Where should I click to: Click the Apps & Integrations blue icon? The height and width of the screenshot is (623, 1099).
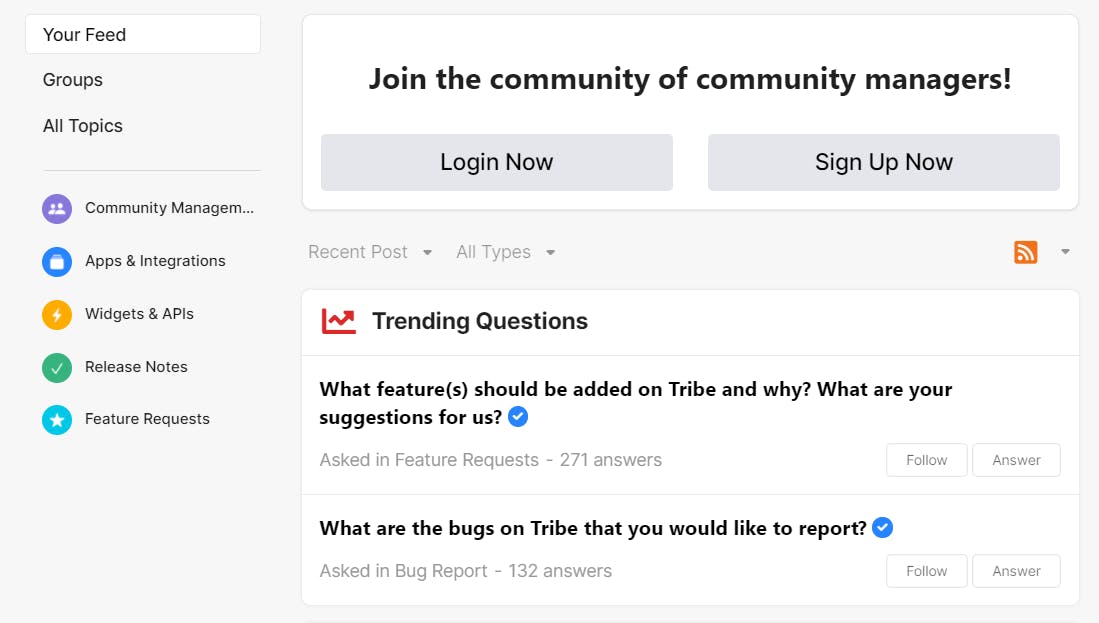pyautogui.click(x=57, y=262)
